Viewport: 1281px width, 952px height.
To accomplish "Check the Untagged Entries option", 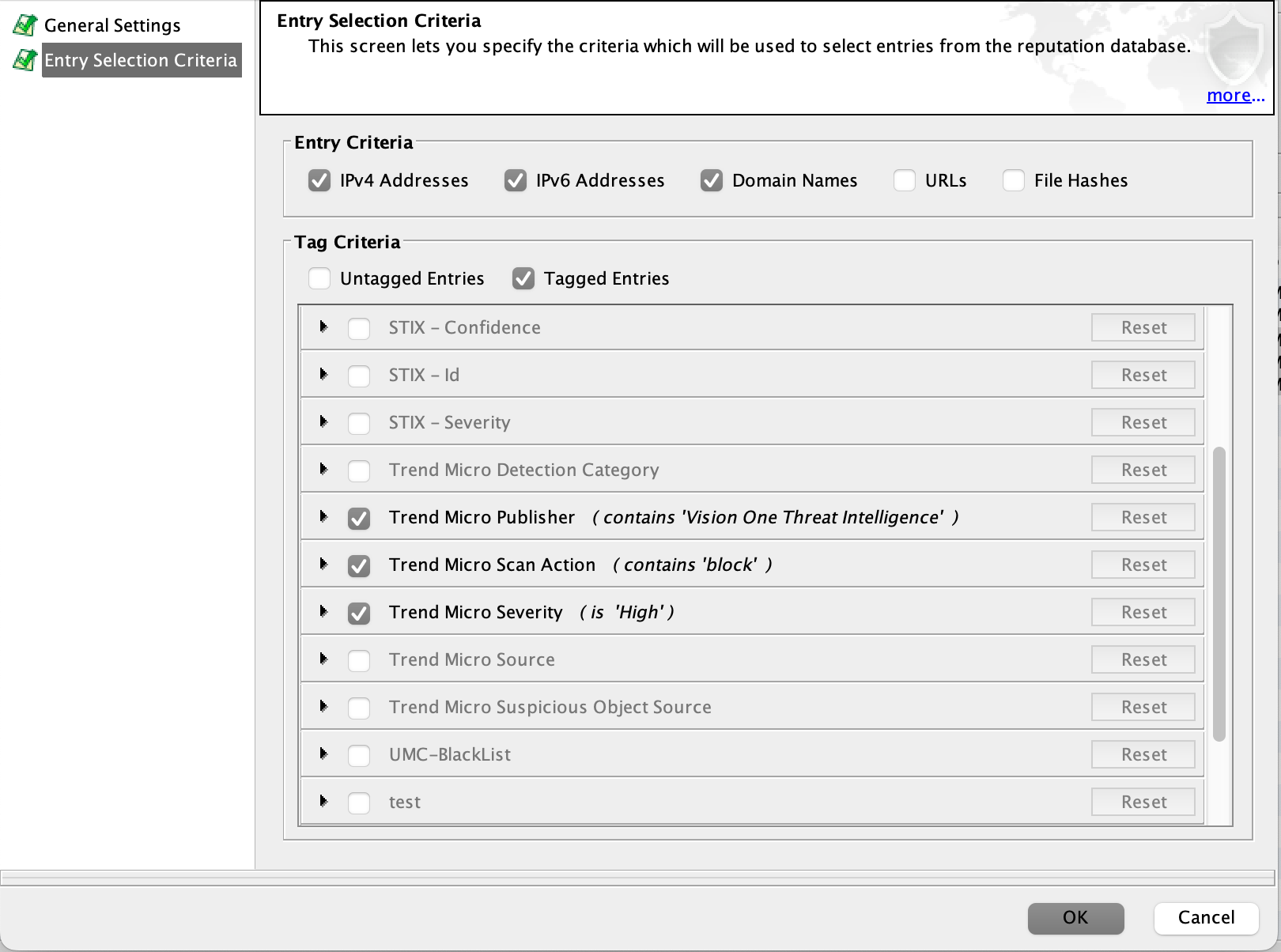I will click(319, 279).
